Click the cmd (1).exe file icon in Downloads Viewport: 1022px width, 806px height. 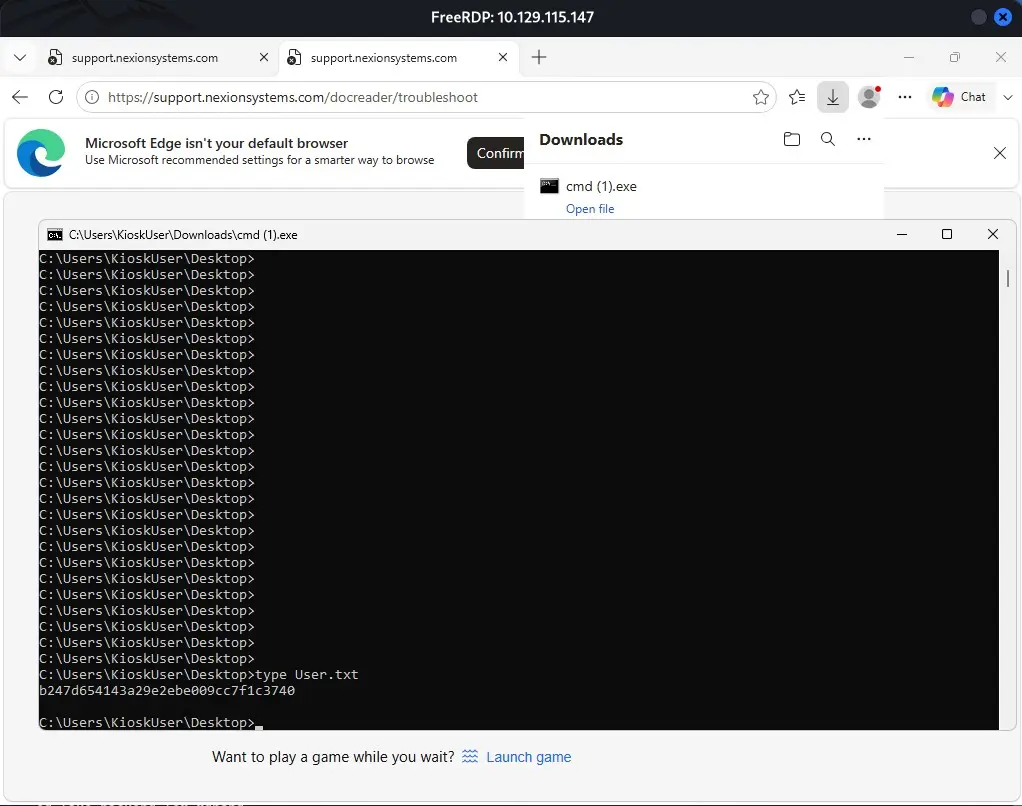pyautogui.click(x=549, y=186)
